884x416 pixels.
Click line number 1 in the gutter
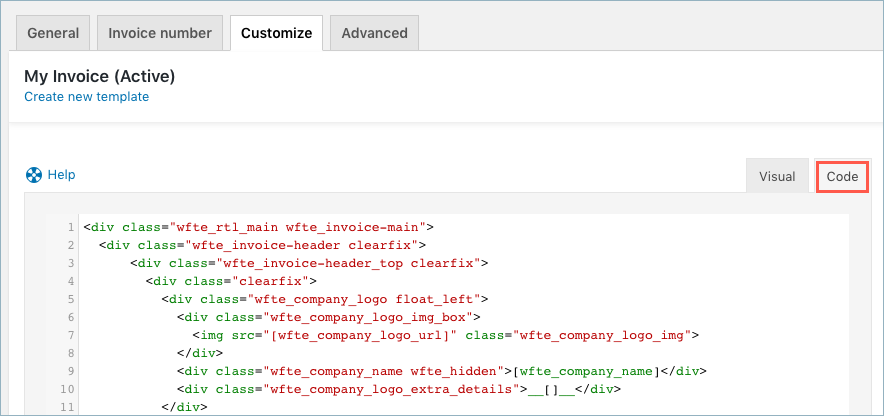[71, 227]
